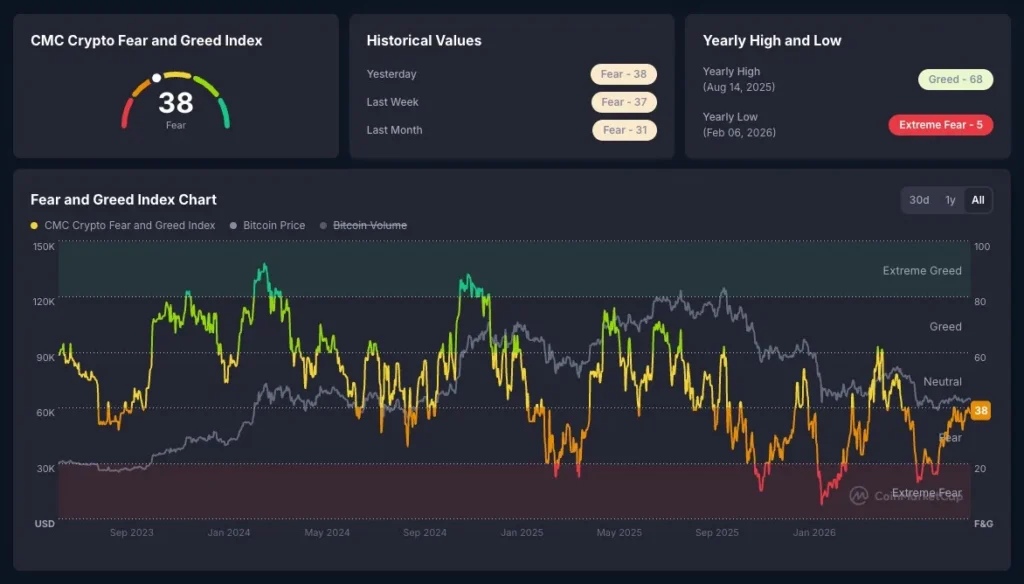Click the Yearly High (Aug 14, 2025) label
The height and width of the screenshot is (584, 1024).
739,79
